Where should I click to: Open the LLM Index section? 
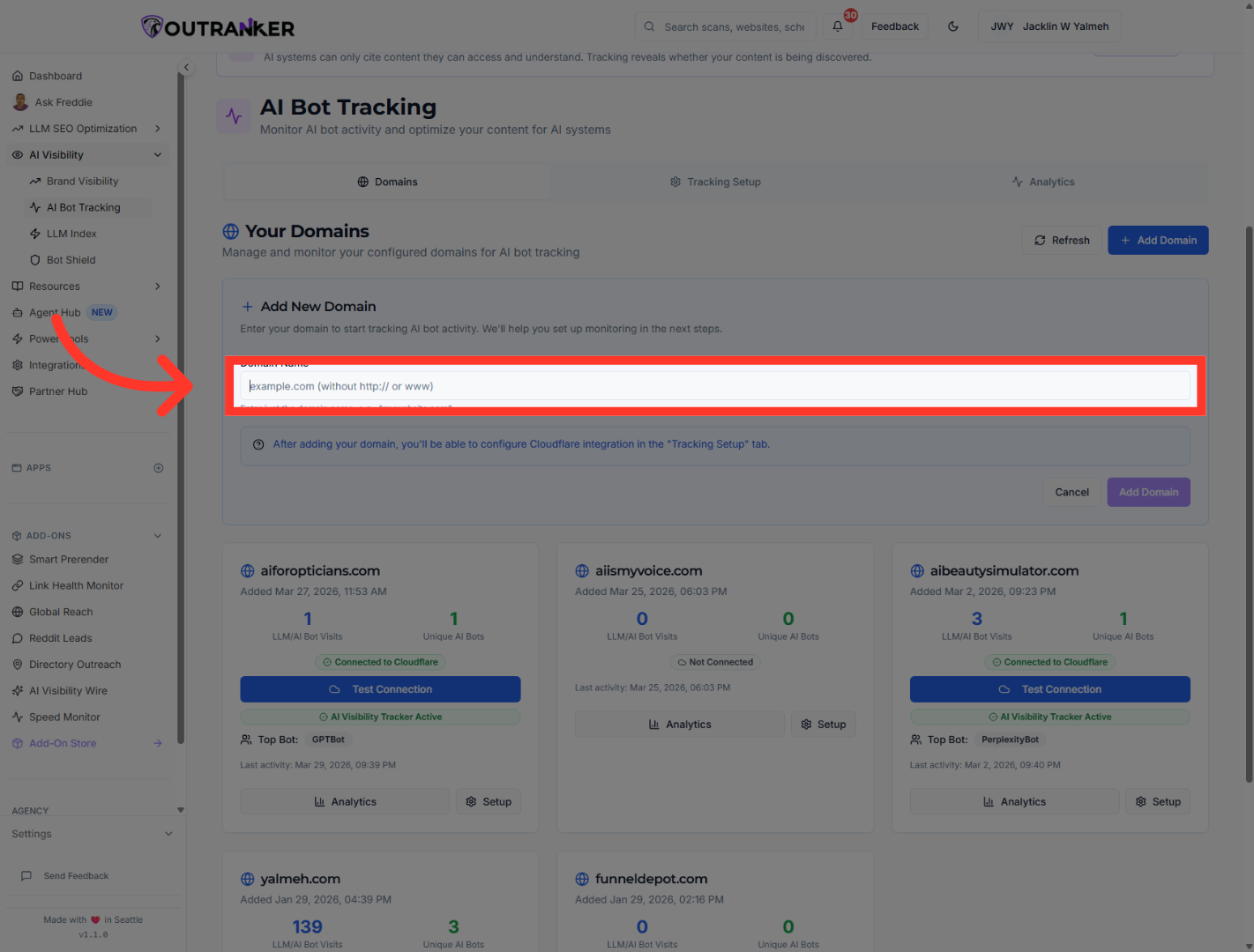[71, 233]
